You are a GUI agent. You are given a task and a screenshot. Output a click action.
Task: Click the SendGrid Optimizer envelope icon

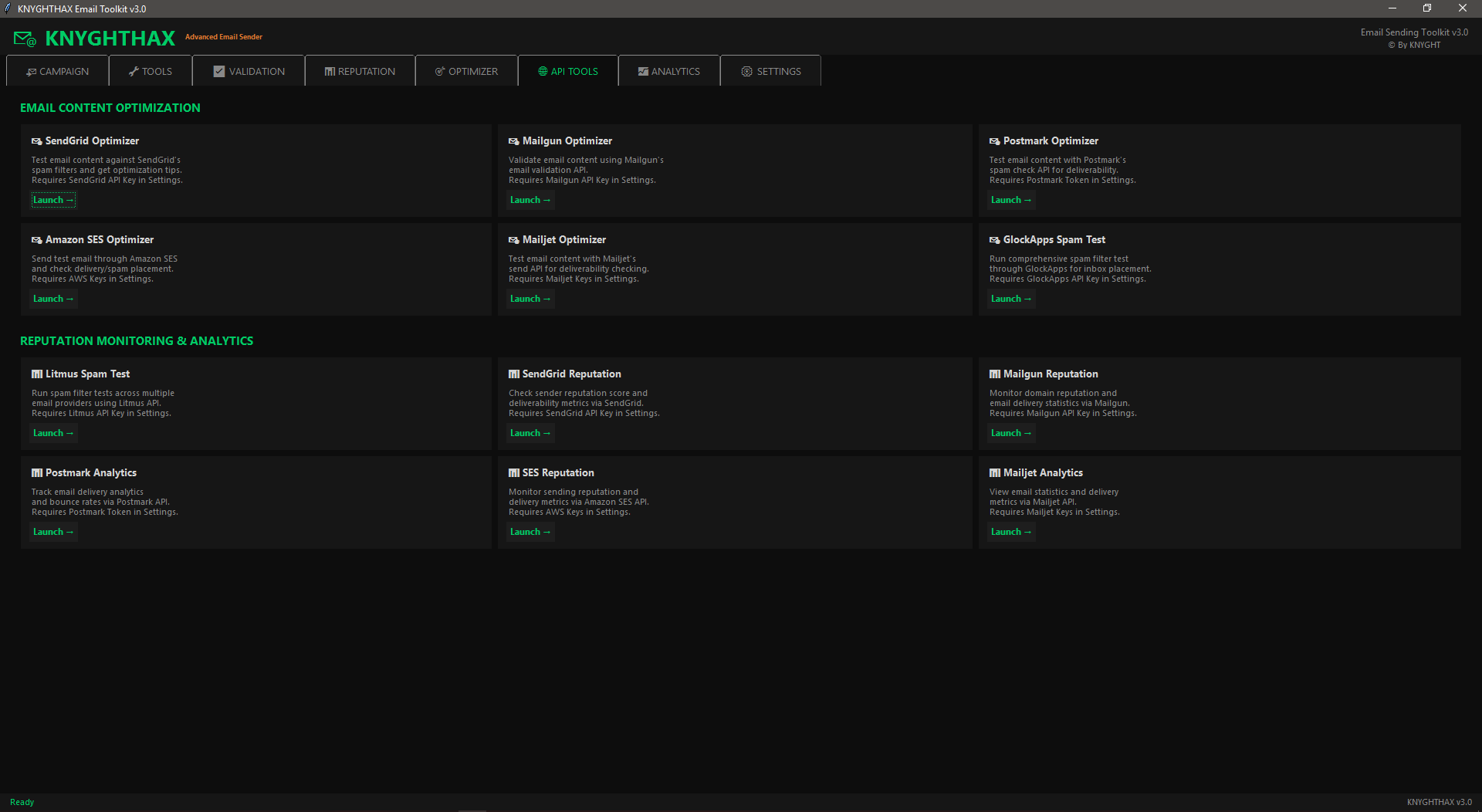click(x=37, y=141)
